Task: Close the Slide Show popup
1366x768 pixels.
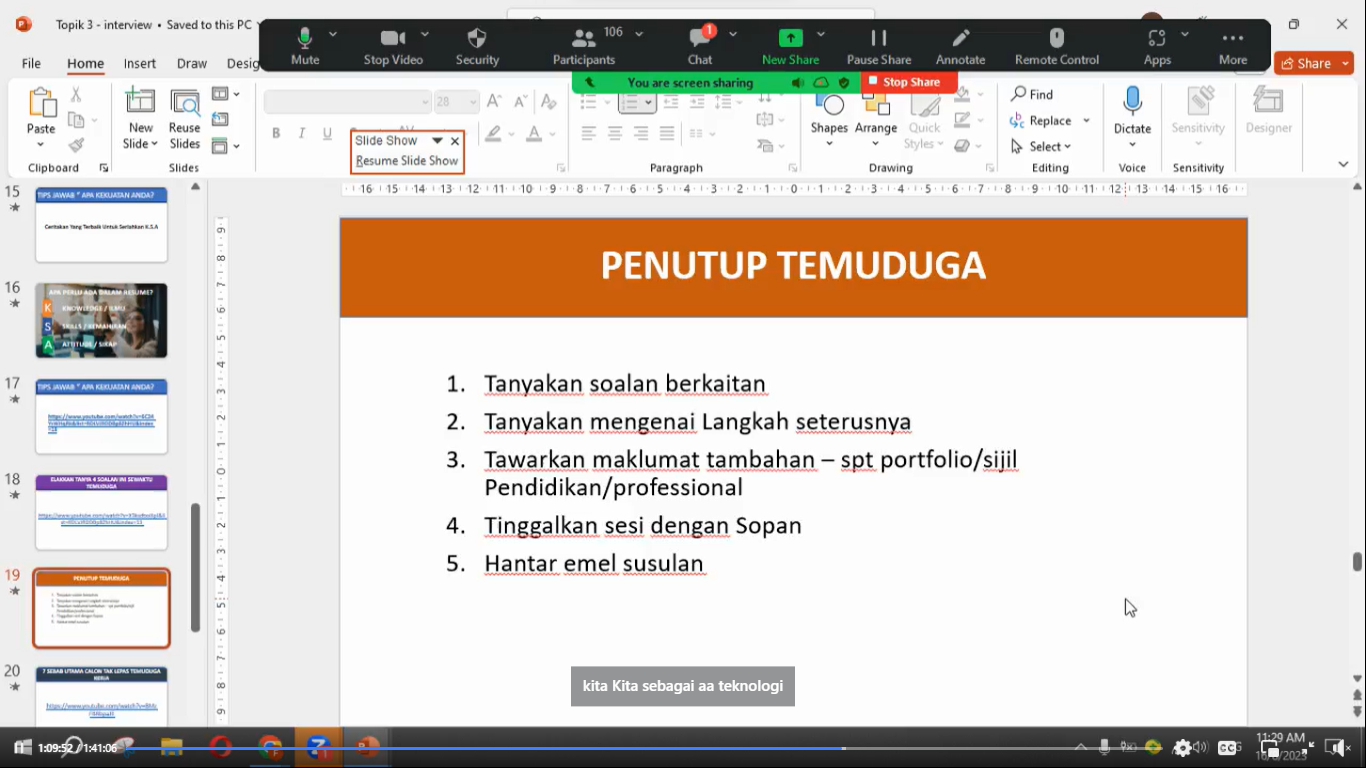Action: [x=455, y=141]
